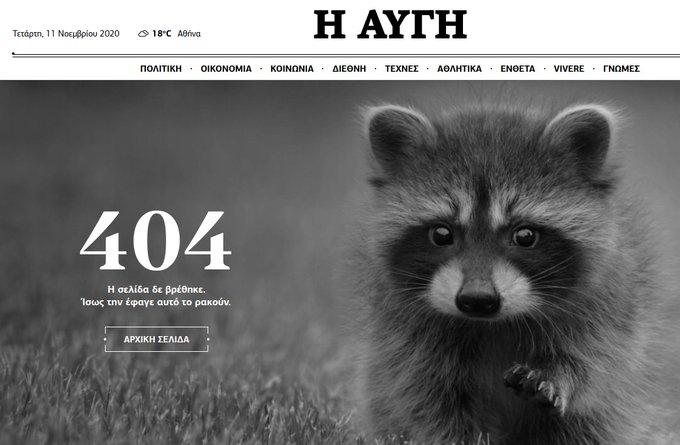Screen dimensions: 680x445
Task: Click the line Ίσως την έφαγε αυτό το ρακούν.
Action: pyautogui.click(x=156, y=302)
